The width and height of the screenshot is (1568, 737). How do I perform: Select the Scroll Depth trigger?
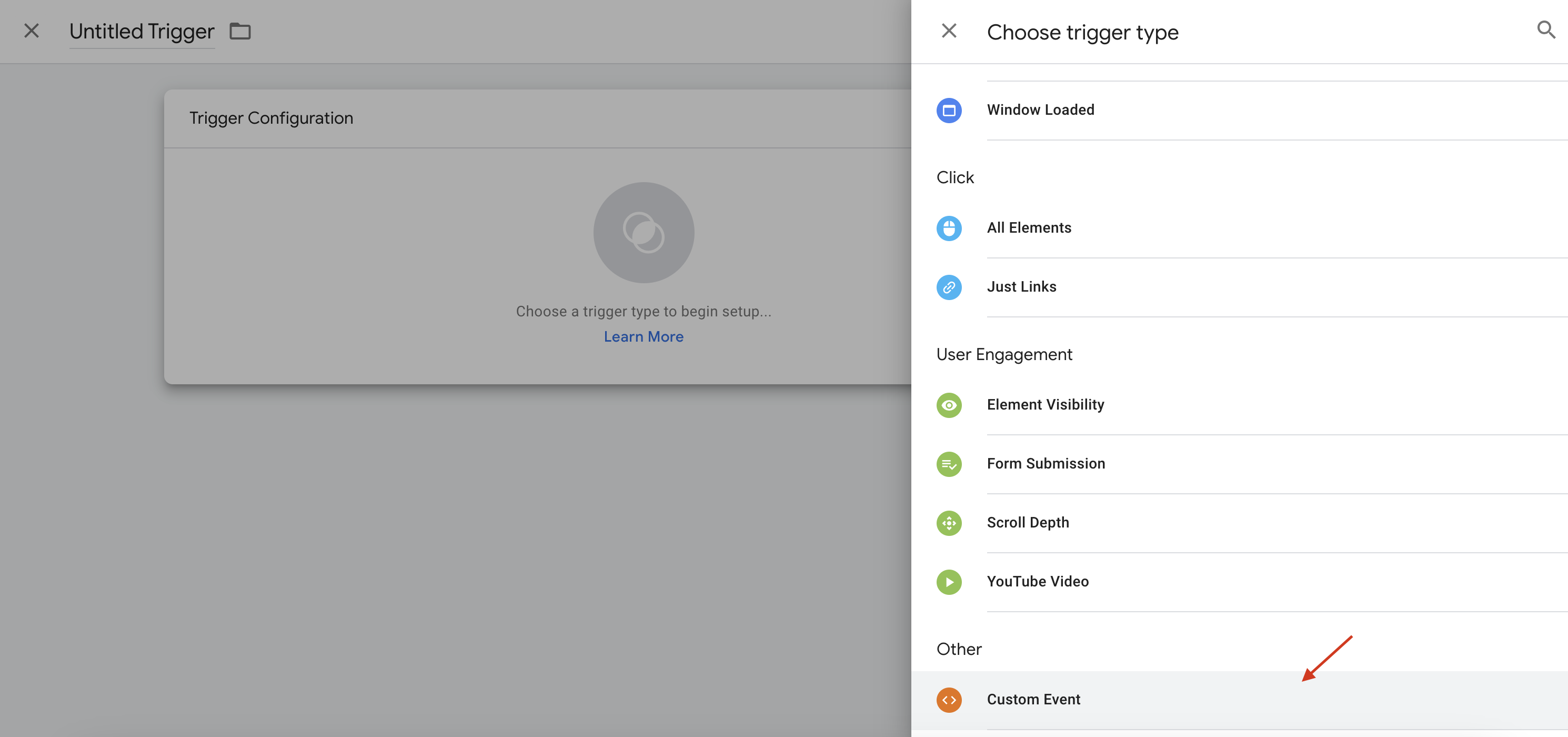pos(1028,523)
